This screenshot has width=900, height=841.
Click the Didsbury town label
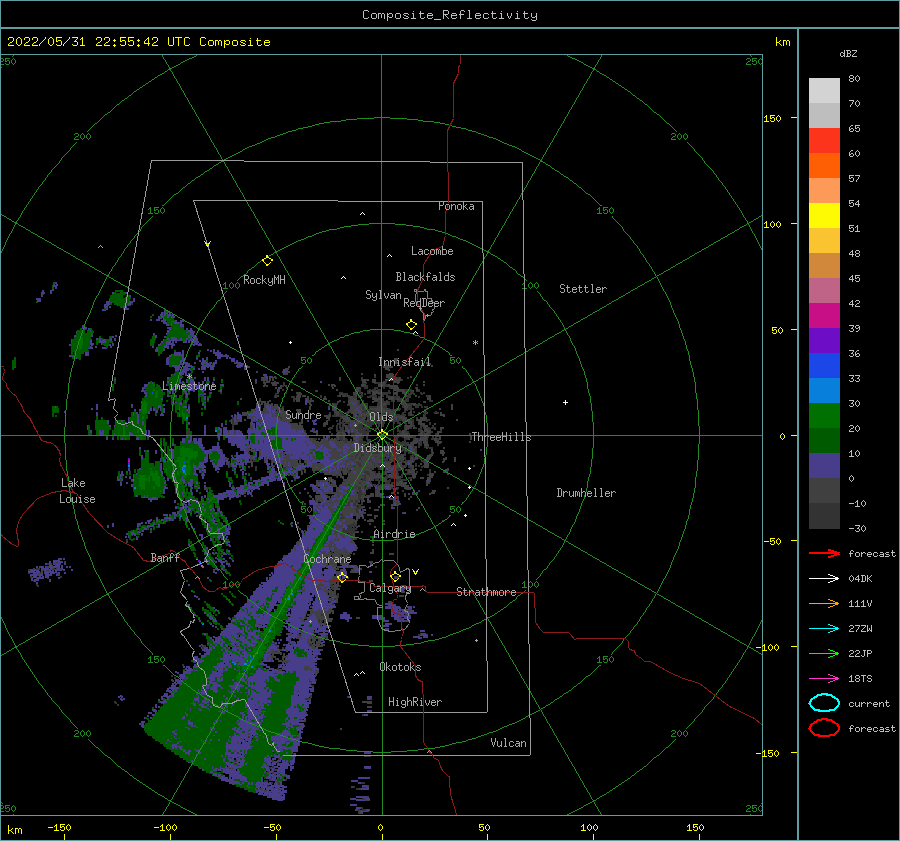click(378, 448)
